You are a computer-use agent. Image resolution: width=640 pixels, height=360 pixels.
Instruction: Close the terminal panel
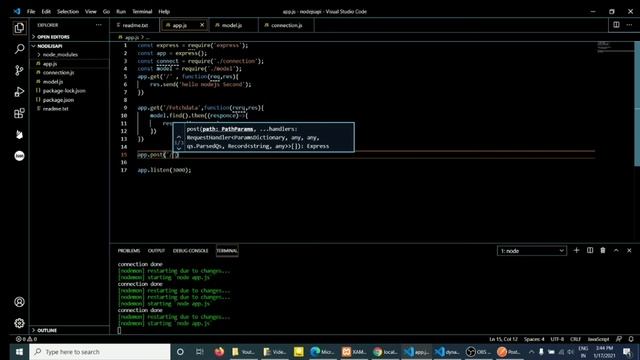point(629,250)
